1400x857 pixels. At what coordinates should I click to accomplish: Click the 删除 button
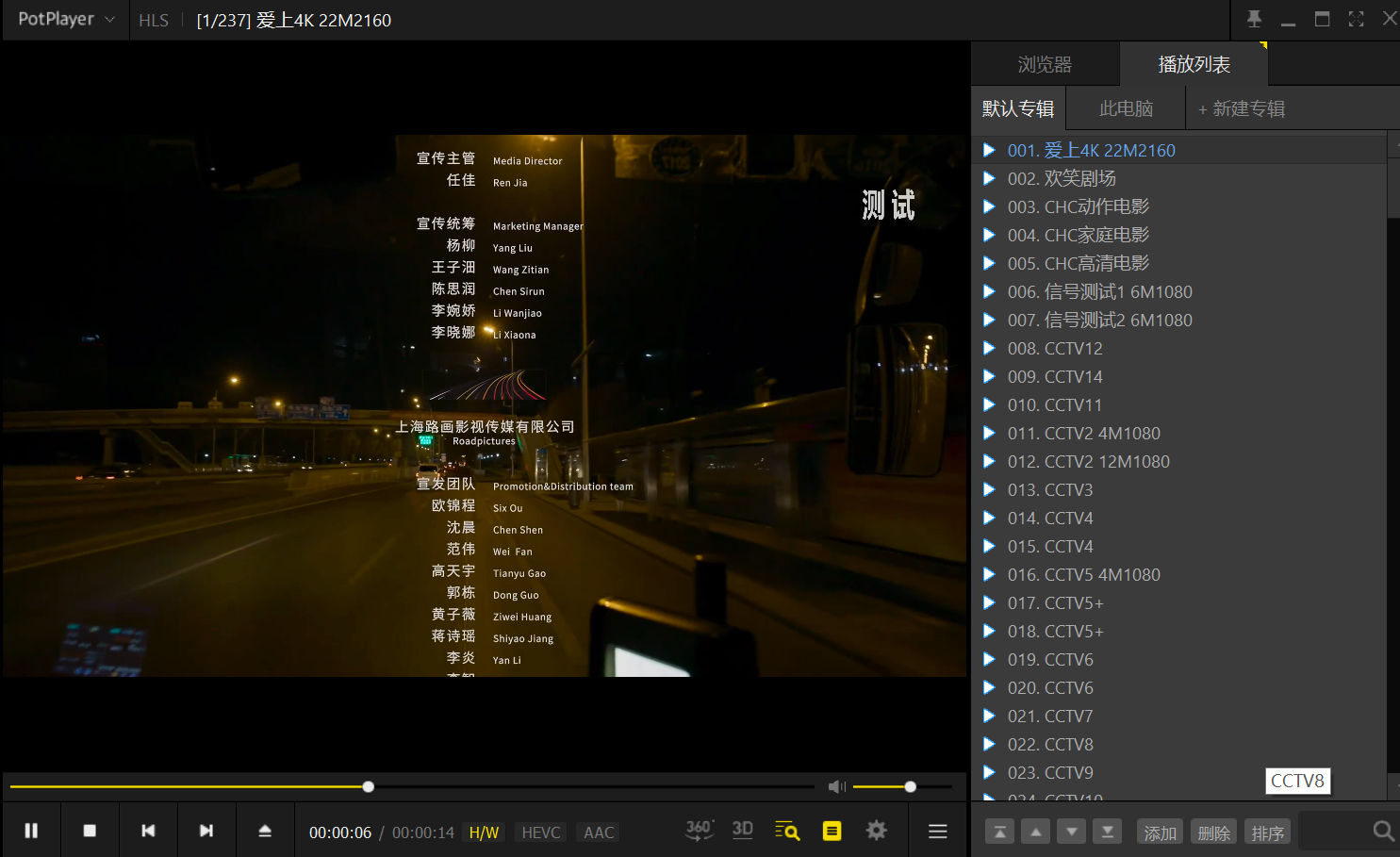(1214, 832)
